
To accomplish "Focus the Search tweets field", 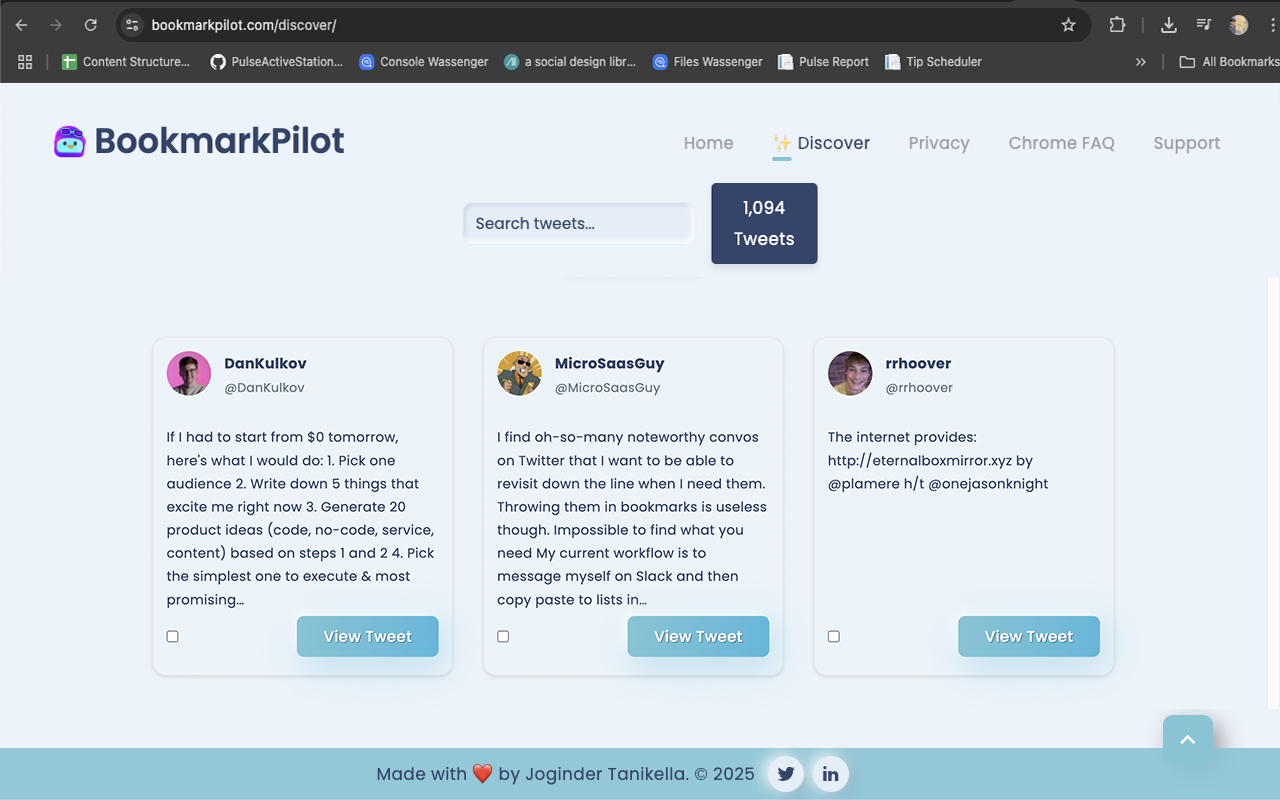I will point(578,223).
